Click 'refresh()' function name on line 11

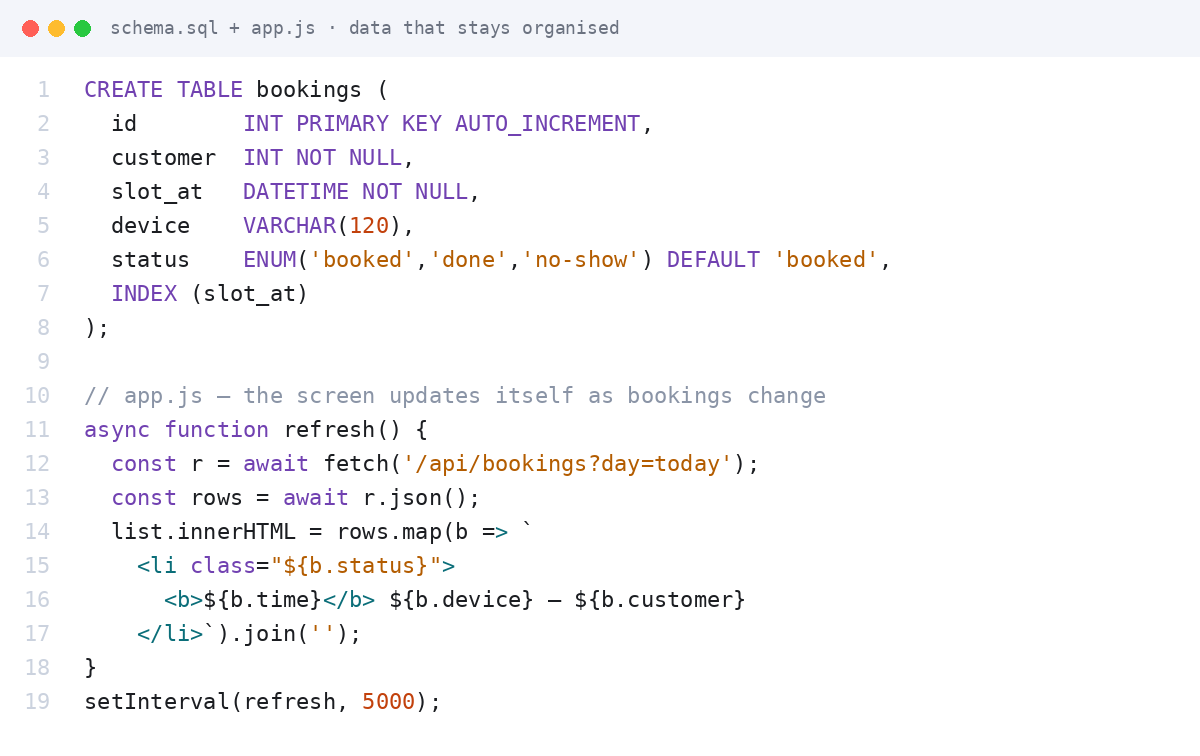point(342,430)
